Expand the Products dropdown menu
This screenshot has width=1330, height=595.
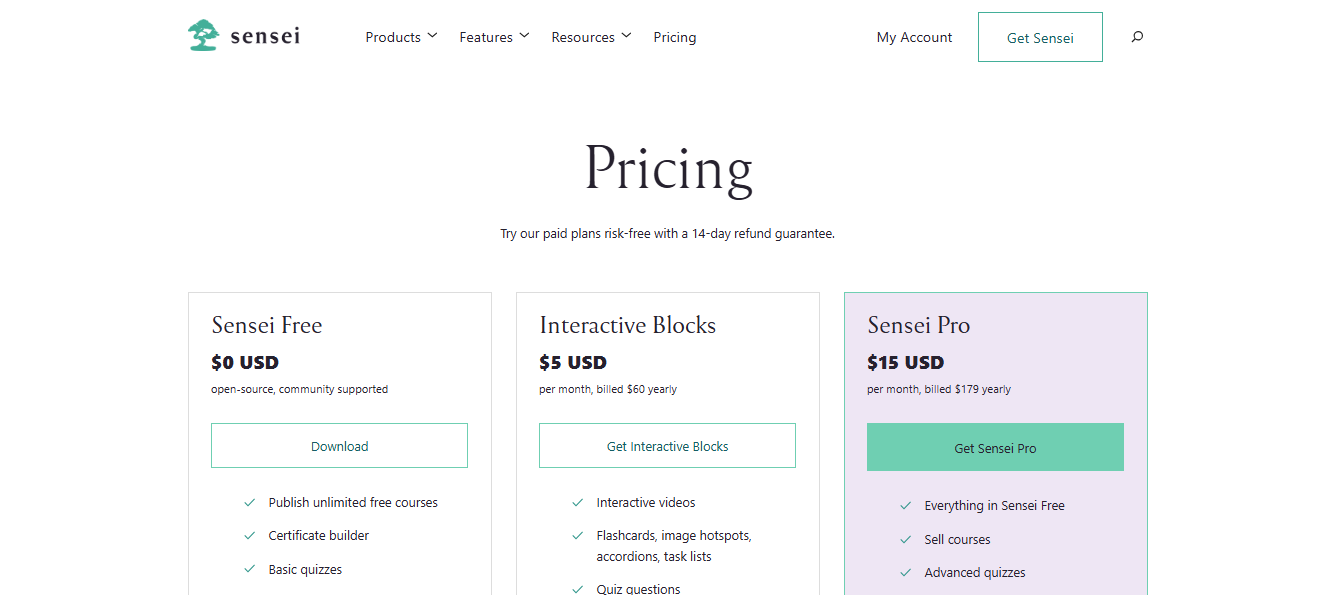point(401,37)
